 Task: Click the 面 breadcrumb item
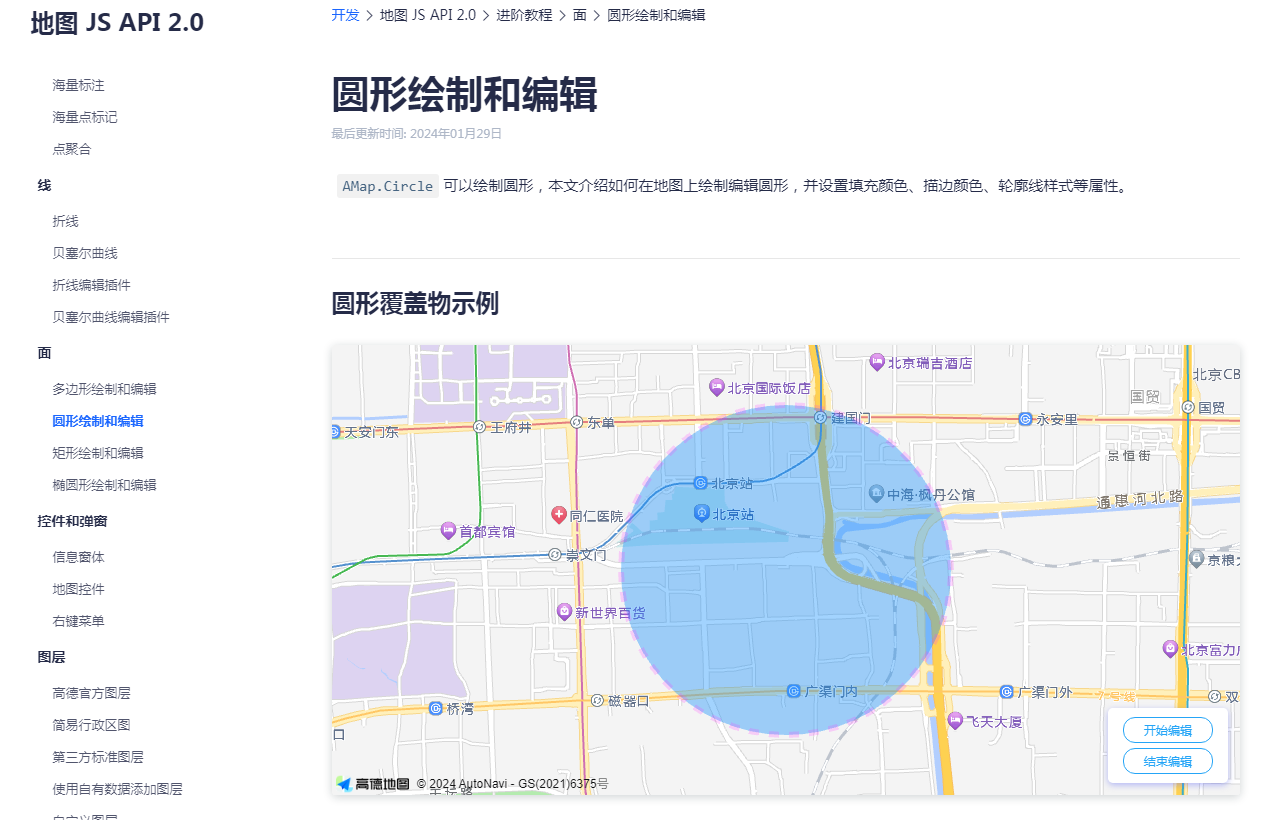tap(580, 15)
